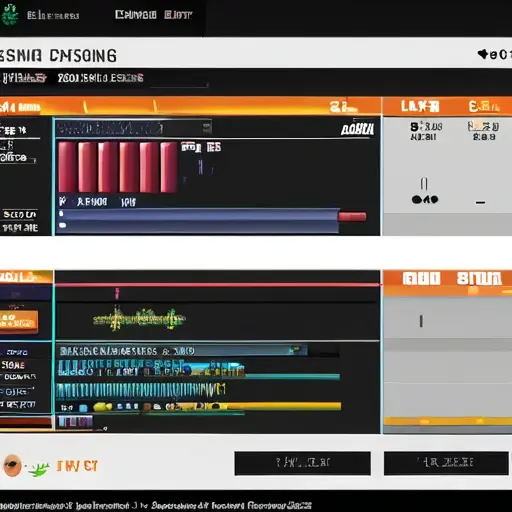Click the cyan vertical-striped waveform row
This screenshot has width=512, height=512.
(140, 390)
